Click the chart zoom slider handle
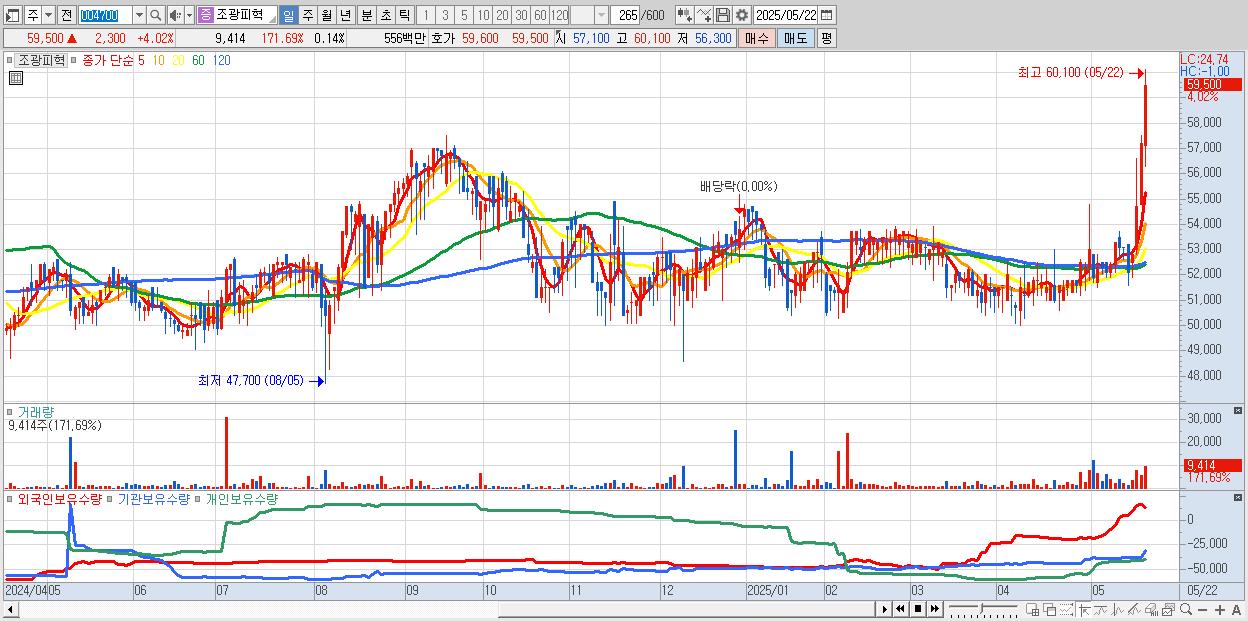The width and height of the screenshot is (1248, 621). [981, 609]
